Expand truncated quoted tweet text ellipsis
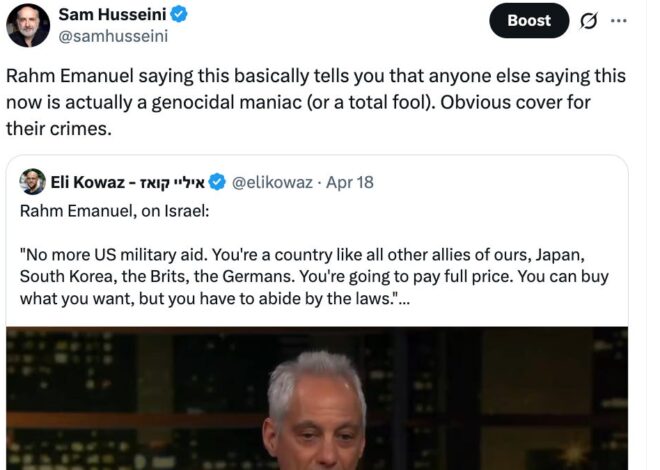The width and height of the screenshot is (660, 470). point(404,299)
